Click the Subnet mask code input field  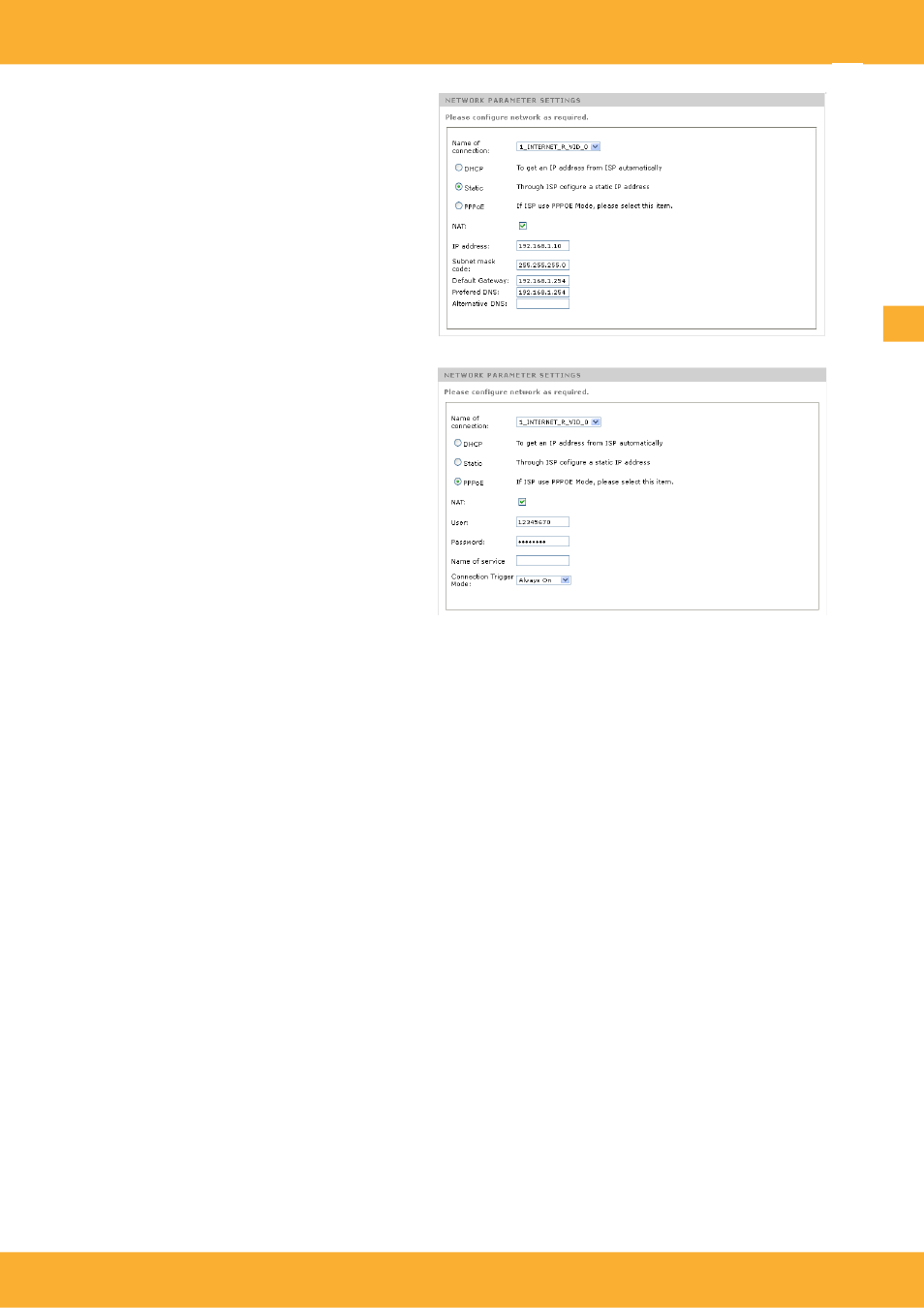(x=542, y=265)
